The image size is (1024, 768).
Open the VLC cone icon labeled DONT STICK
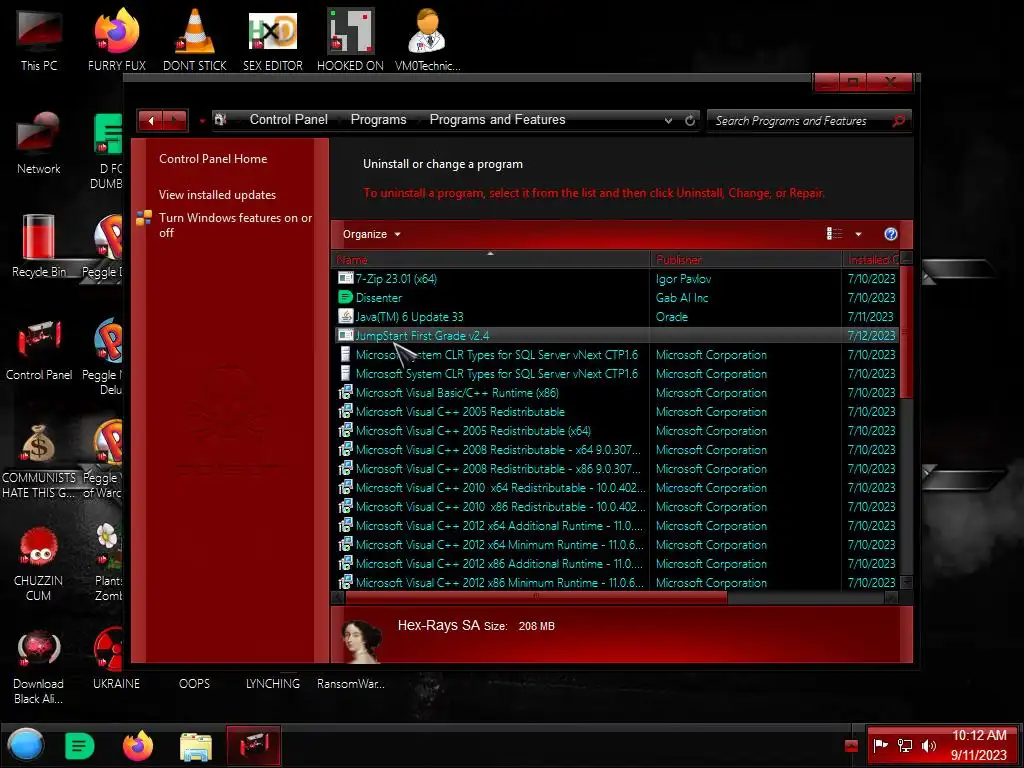click(x=195, y=38)
